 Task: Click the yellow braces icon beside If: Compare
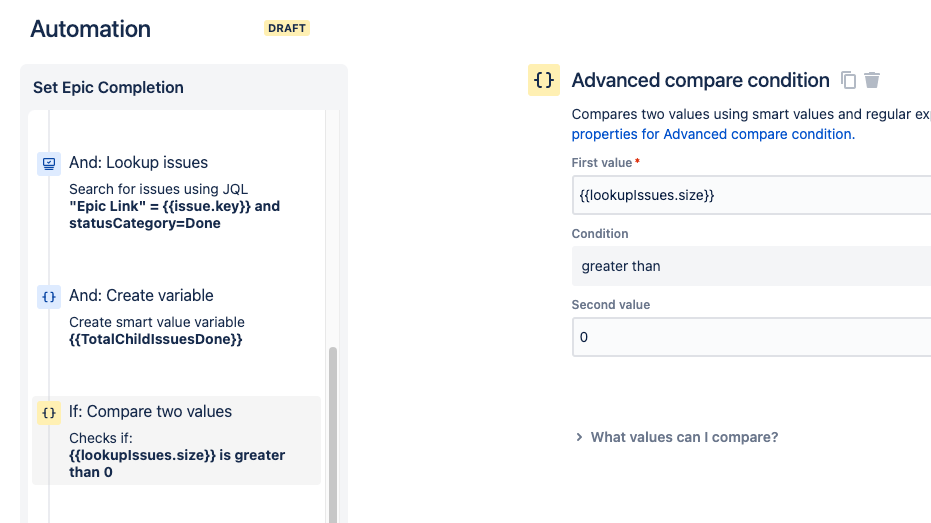click(x=48, y=412)
